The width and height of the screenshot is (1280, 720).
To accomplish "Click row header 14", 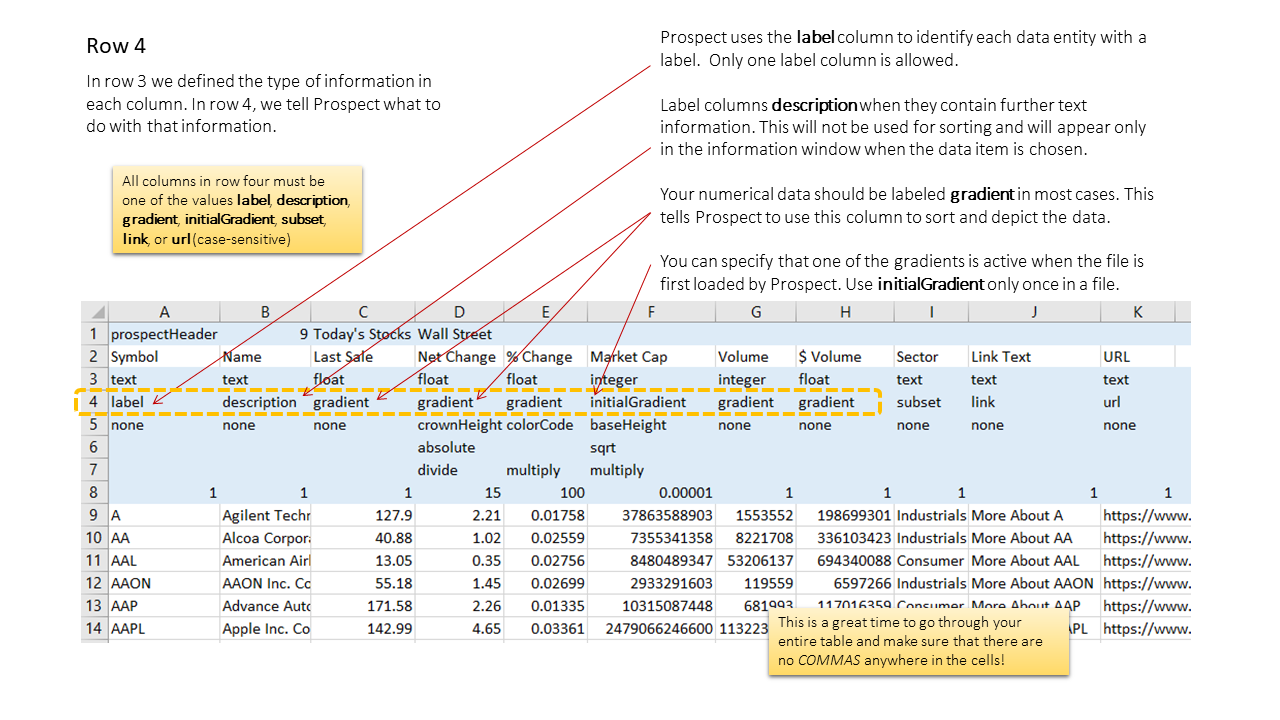I will 95,629.
